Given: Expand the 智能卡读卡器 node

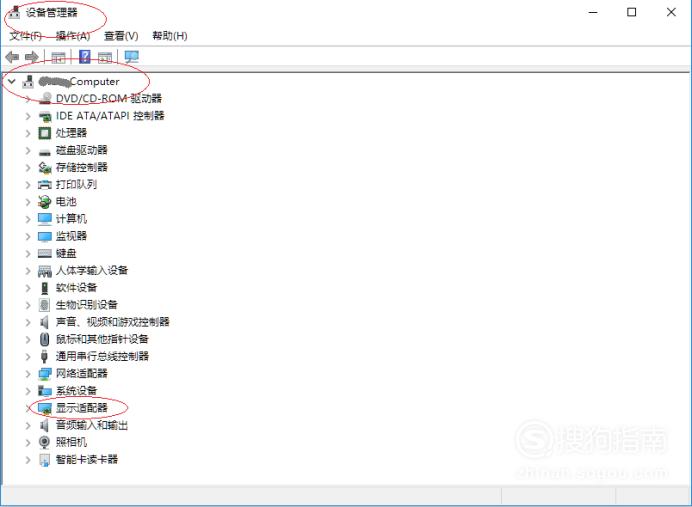Looking at the screenshot, I should pos(28,460).
